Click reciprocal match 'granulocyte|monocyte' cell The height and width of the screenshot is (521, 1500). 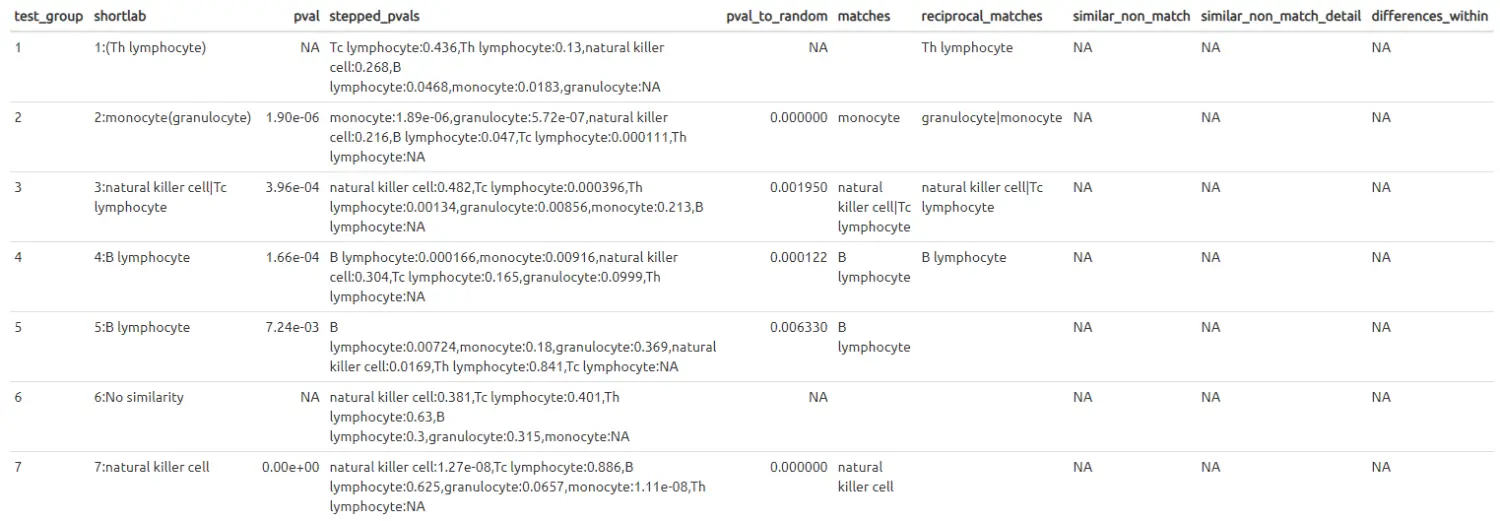991,117
